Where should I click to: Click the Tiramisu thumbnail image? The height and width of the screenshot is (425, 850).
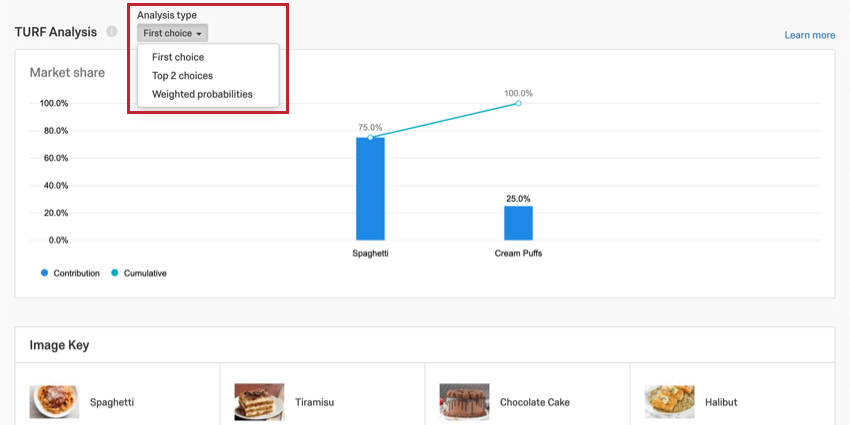259,402
